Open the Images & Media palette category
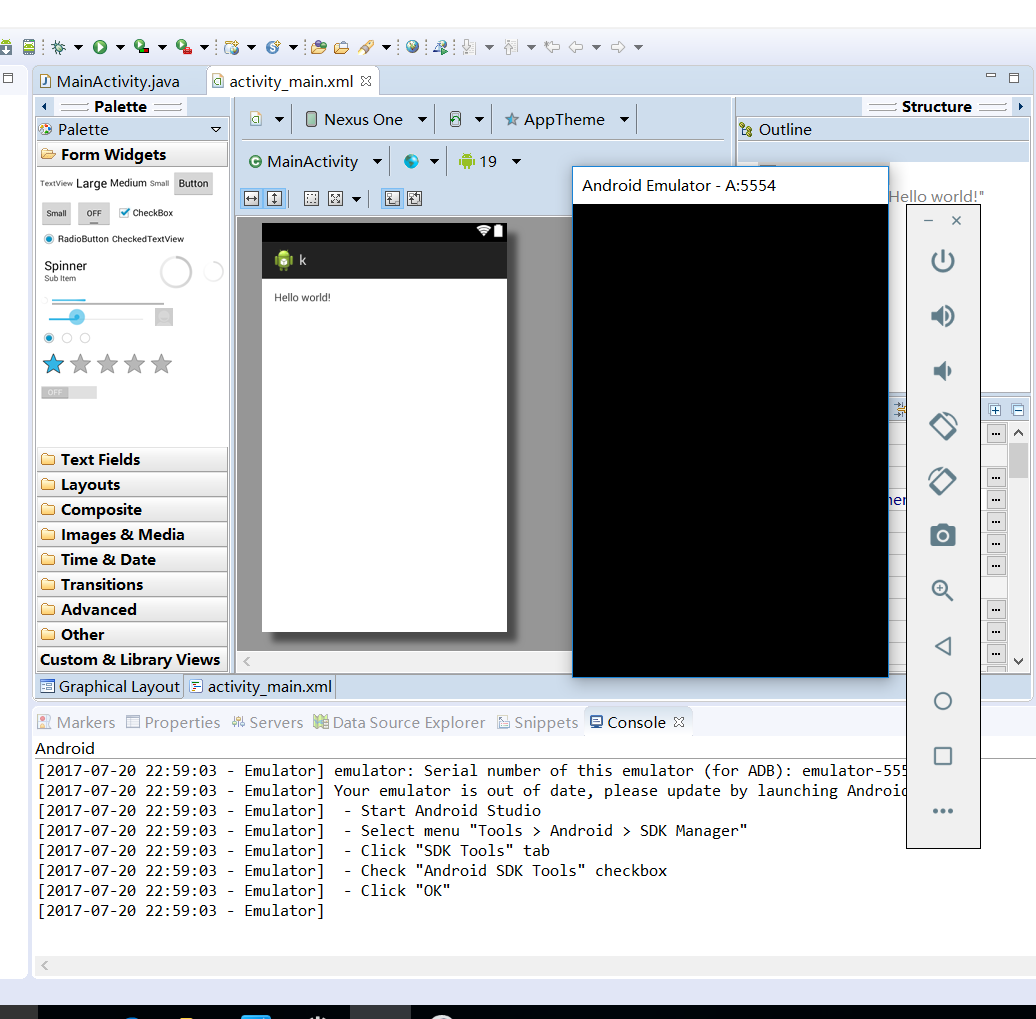Viewport: 1036px width, 1019px height. 132,535
